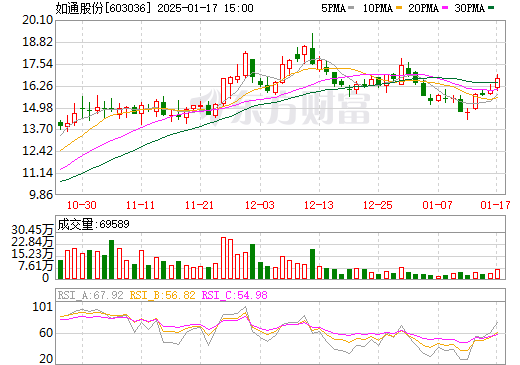520x365 pixels.
Task: Click the 11-11 date axis label
Action: point(140,205)
